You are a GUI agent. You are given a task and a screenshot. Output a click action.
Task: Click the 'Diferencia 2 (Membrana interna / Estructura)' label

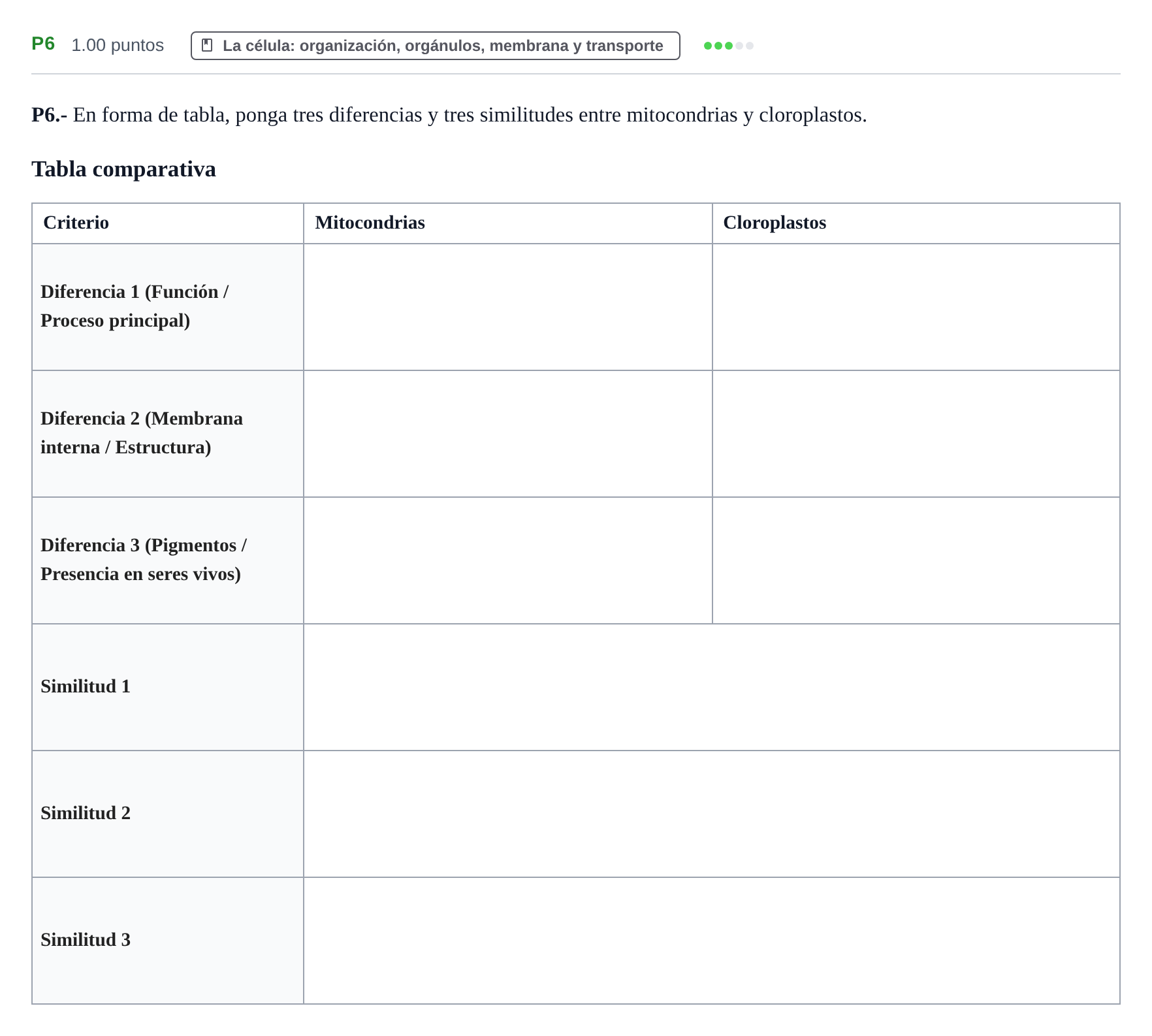coord(142,433)
